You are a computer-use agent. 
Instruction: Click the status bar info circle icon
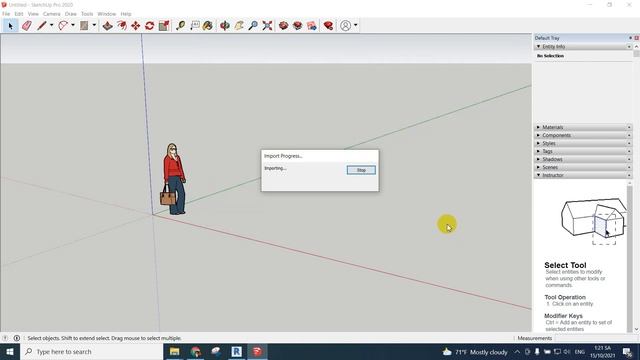(17, 338)
